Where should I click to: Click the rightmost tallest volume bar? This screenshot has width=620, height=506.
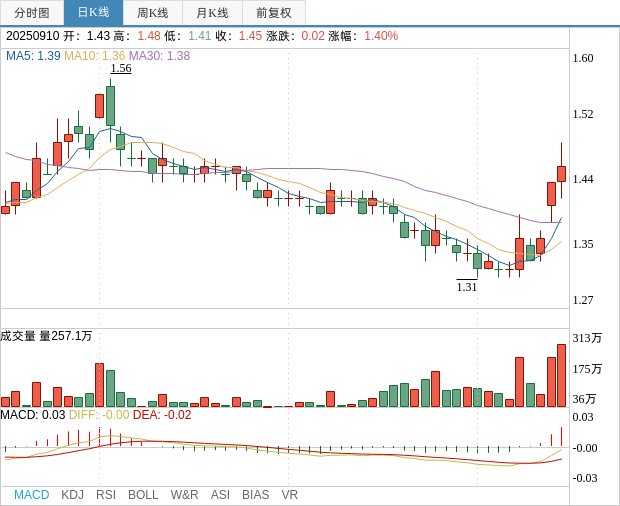pos(561,376)
